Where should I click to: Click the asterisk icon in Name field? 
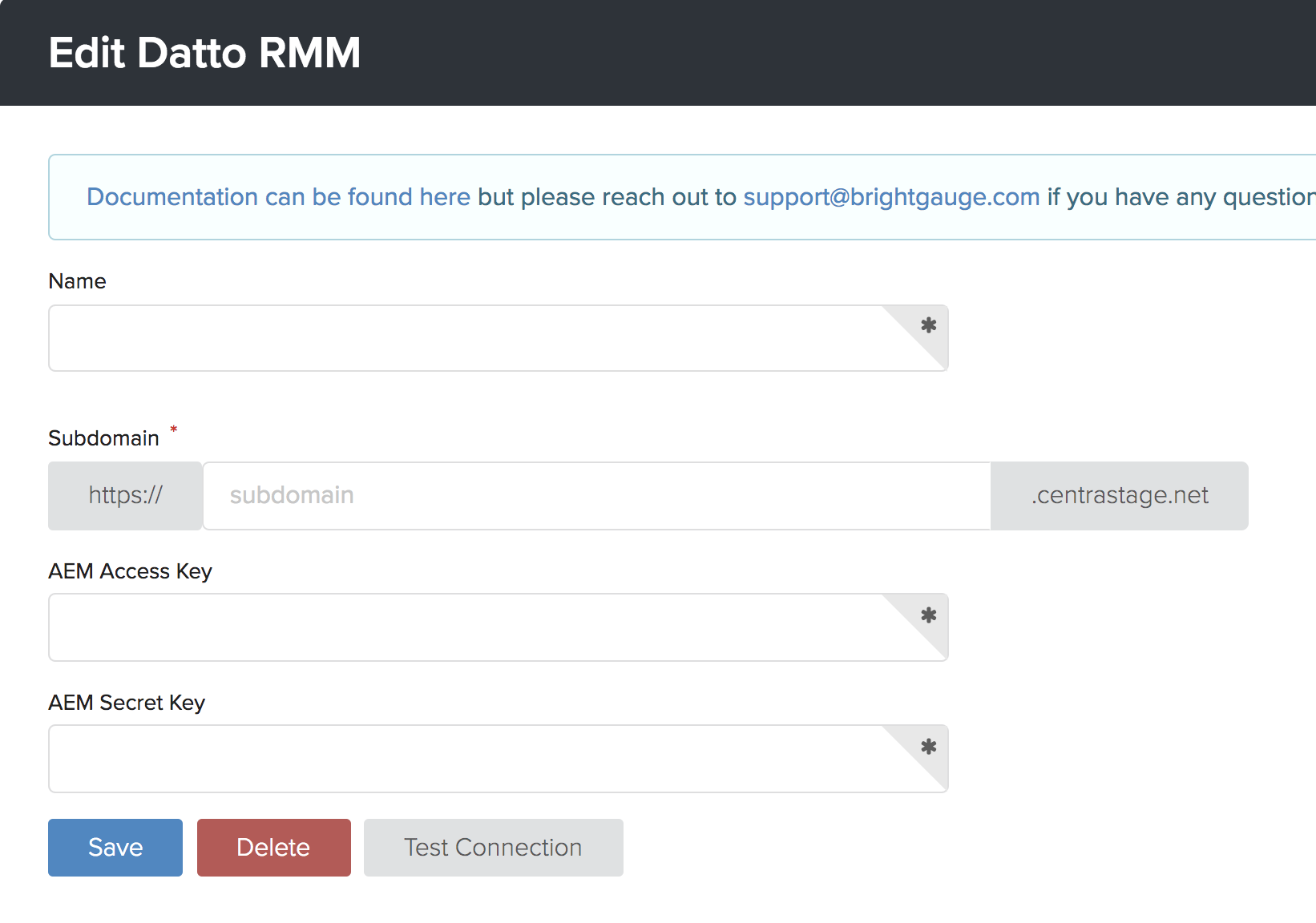point(929,325)
